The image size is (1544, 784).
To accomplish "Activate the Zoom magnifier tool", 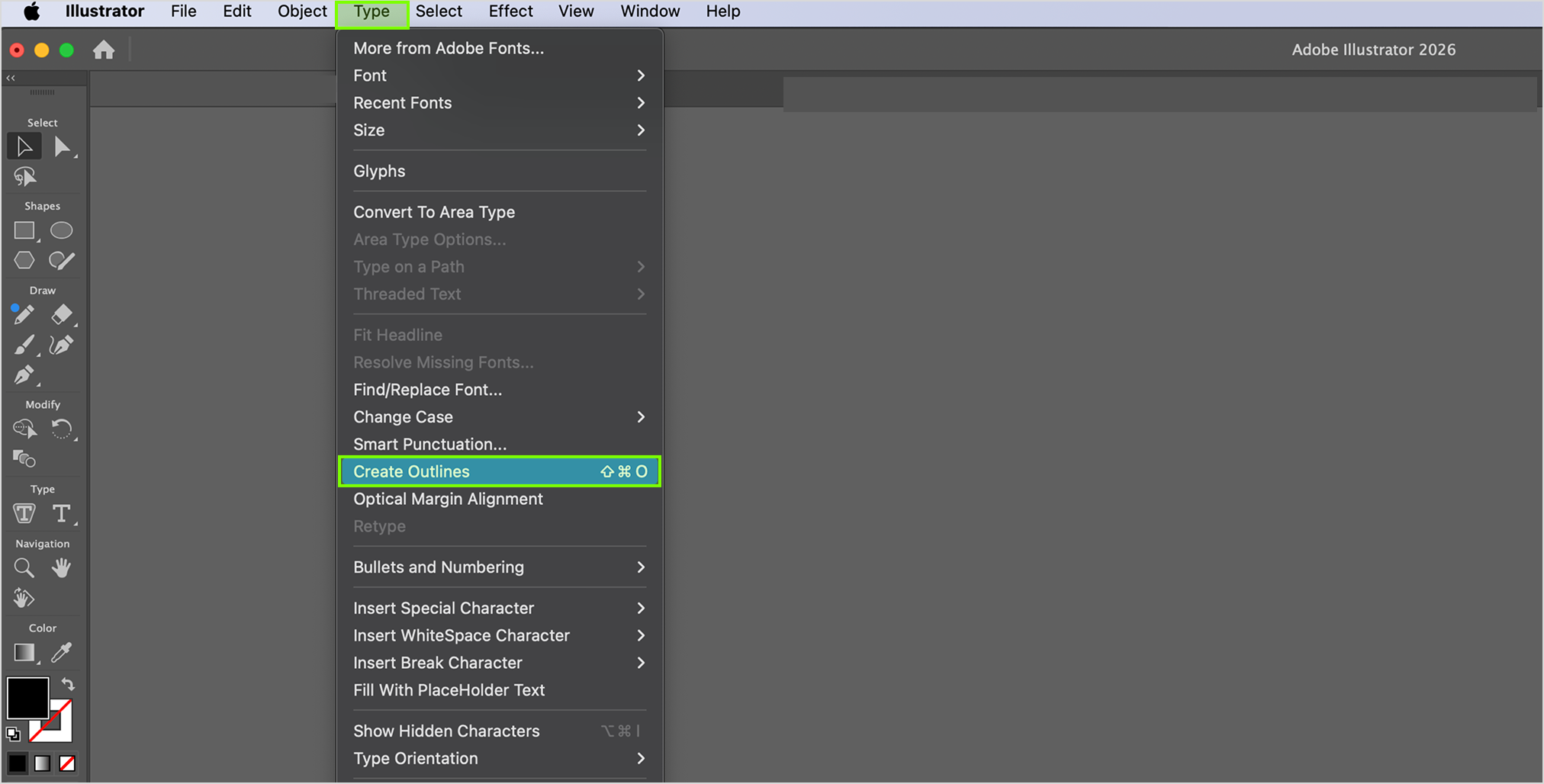I will (24, 568).
